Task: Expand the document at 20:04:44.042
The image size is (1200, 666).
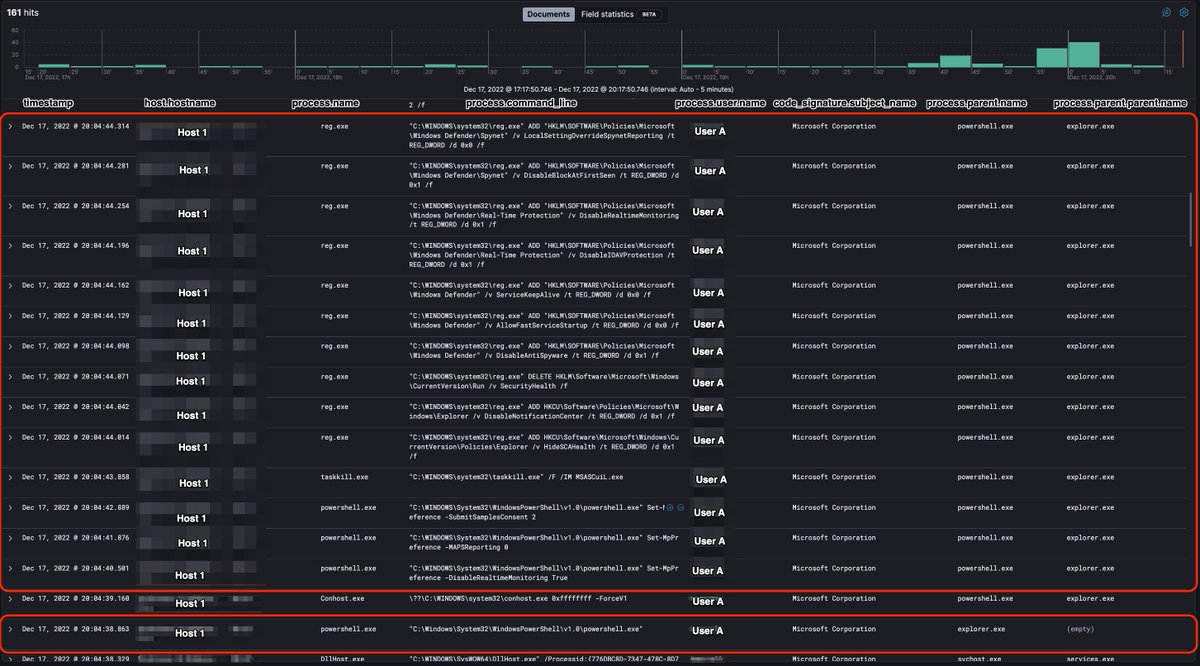Action: pos(10,407)
